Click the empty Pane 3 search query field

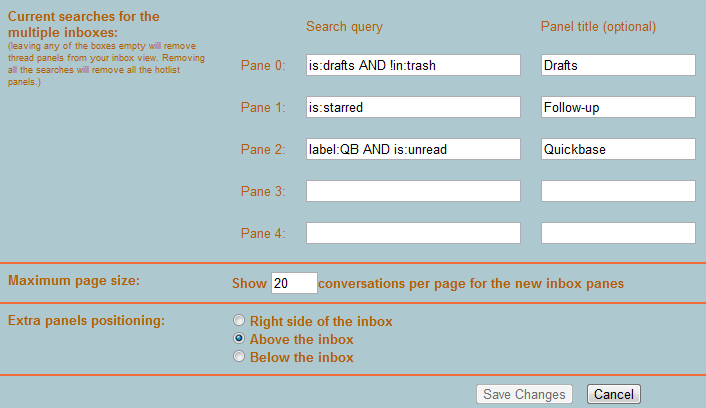click(413, 191)
